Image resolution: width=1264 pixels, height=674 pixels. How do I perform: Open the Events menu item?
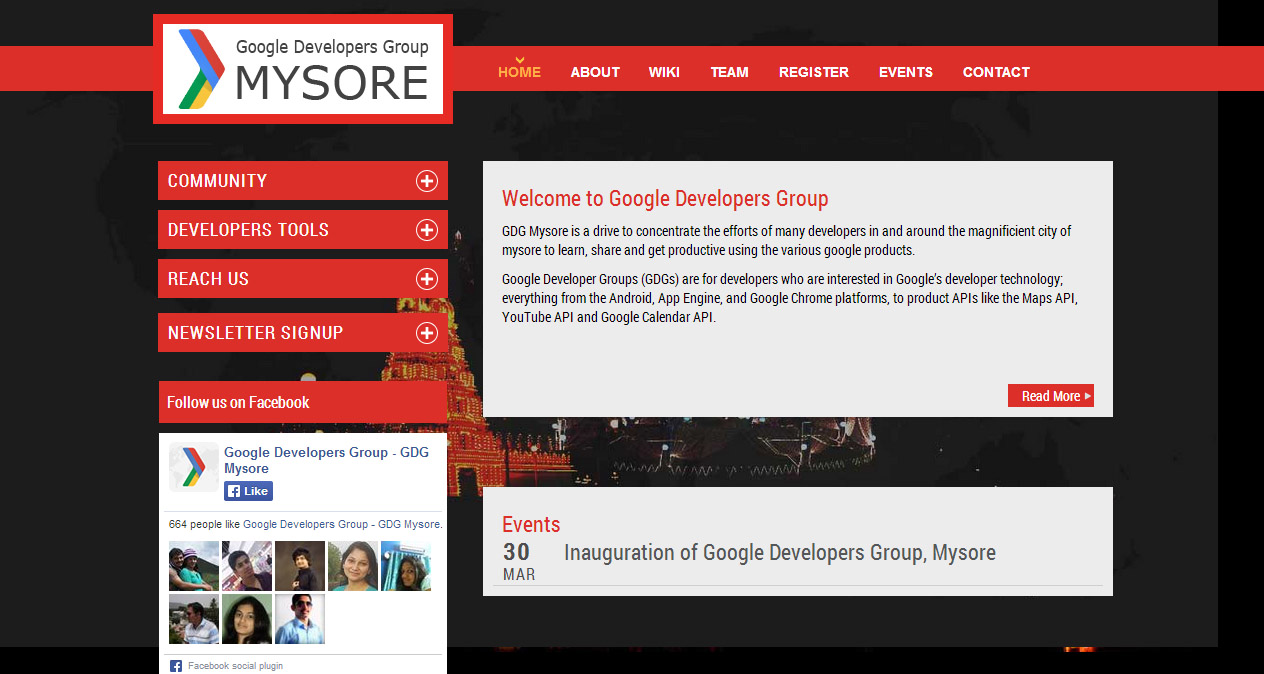pyautogui.click(x=905, y=72)
